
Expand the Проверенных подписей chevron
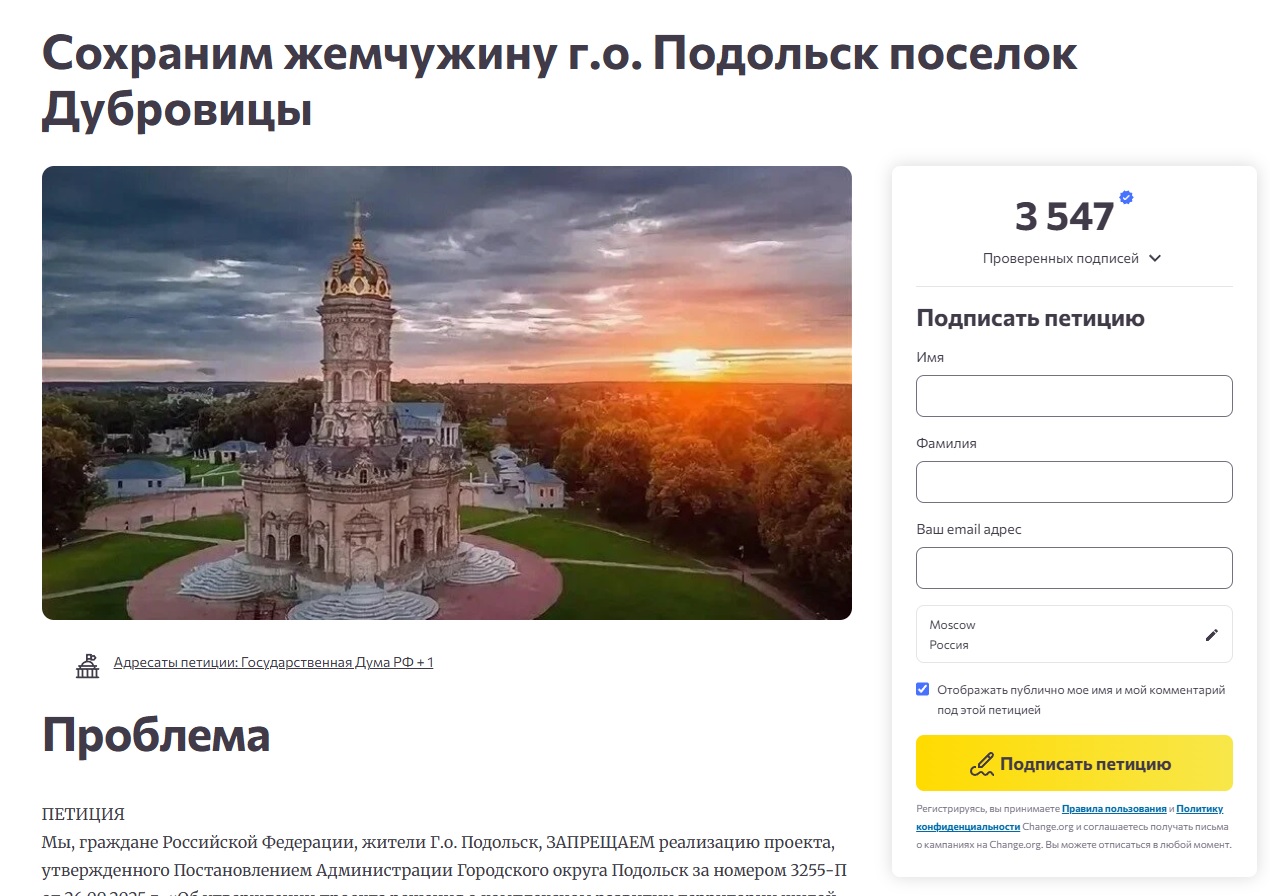pos(1155,258)
